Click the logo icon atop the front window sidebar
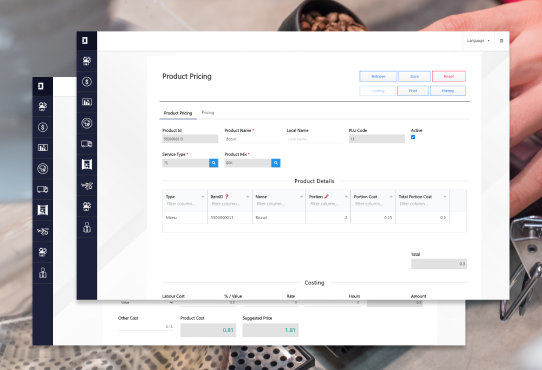 (x=85, y=41)
